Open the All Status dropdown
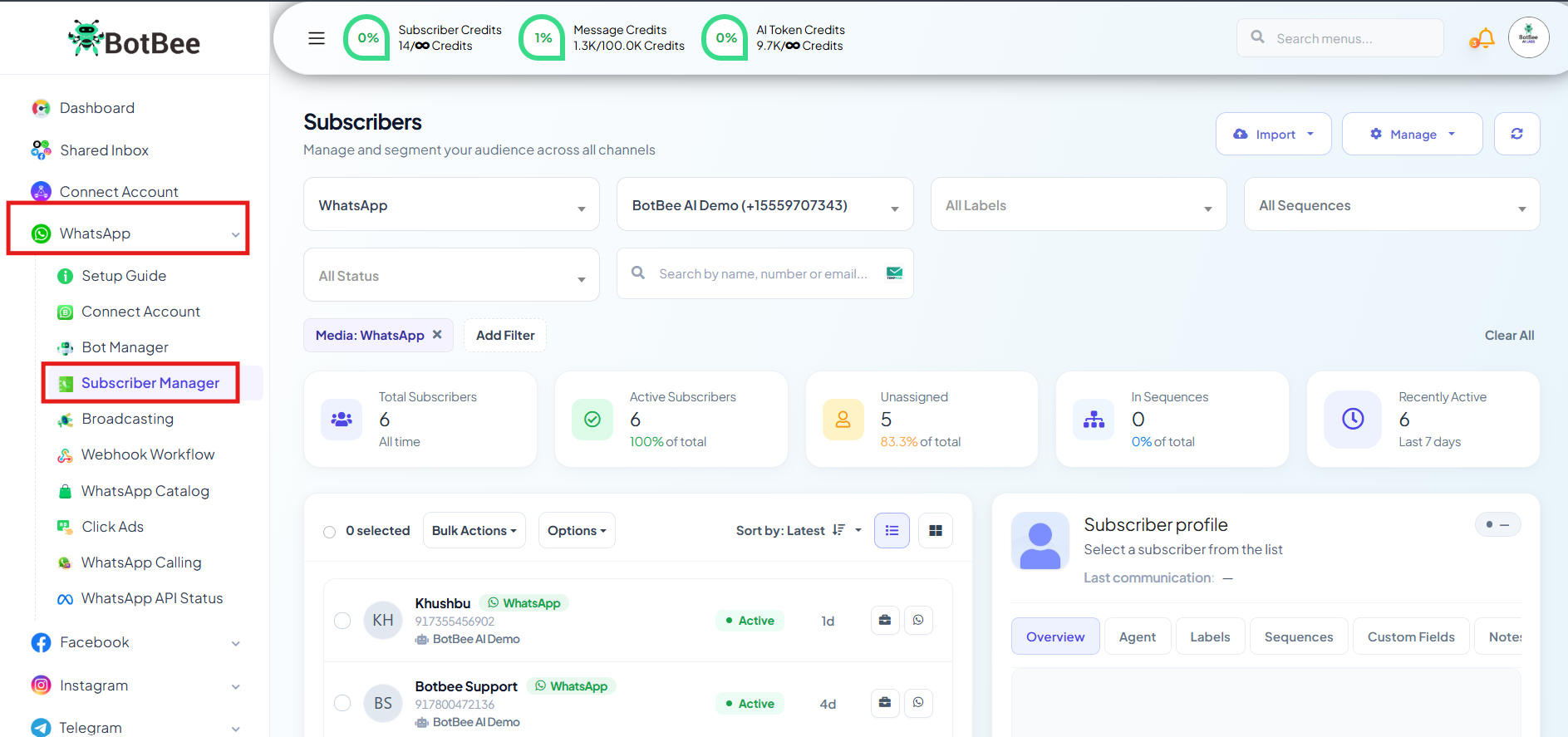 click(451, 275)
